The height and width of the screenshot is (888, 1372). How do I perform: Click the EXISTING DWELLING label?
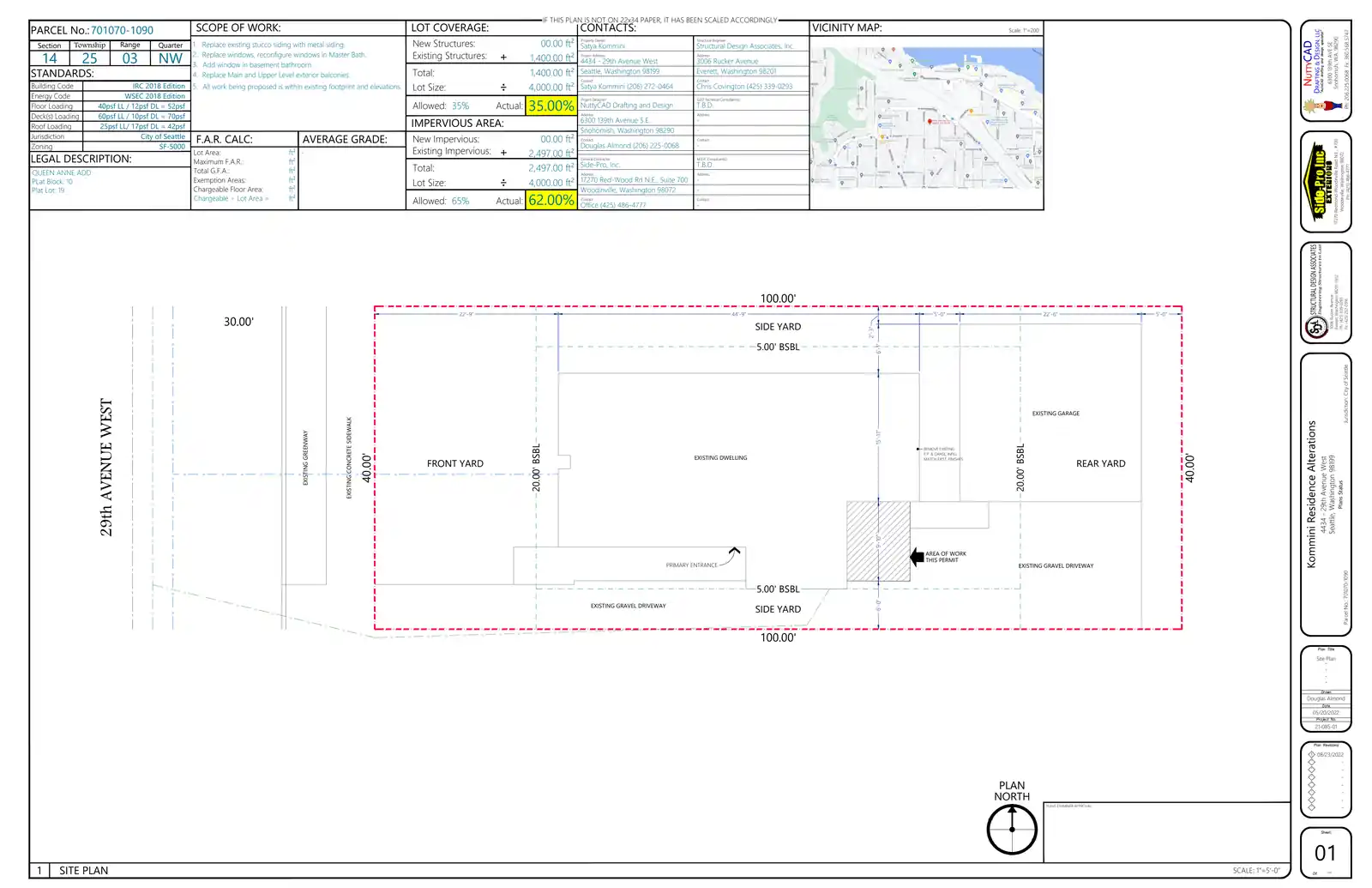click(720, 458)
